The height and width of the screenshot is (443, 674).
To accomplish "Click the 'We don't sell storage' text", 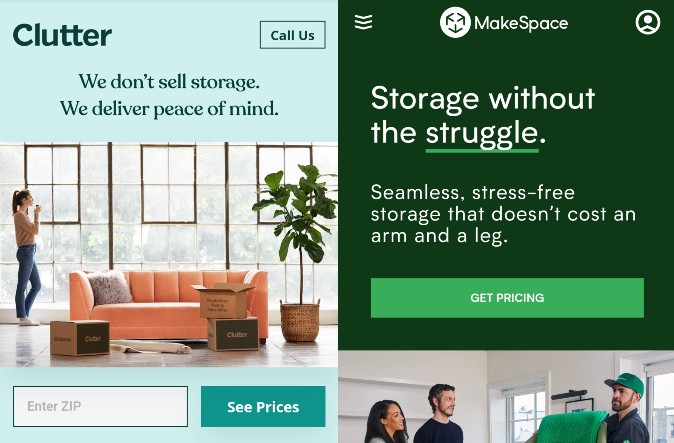I will point(169,82).
